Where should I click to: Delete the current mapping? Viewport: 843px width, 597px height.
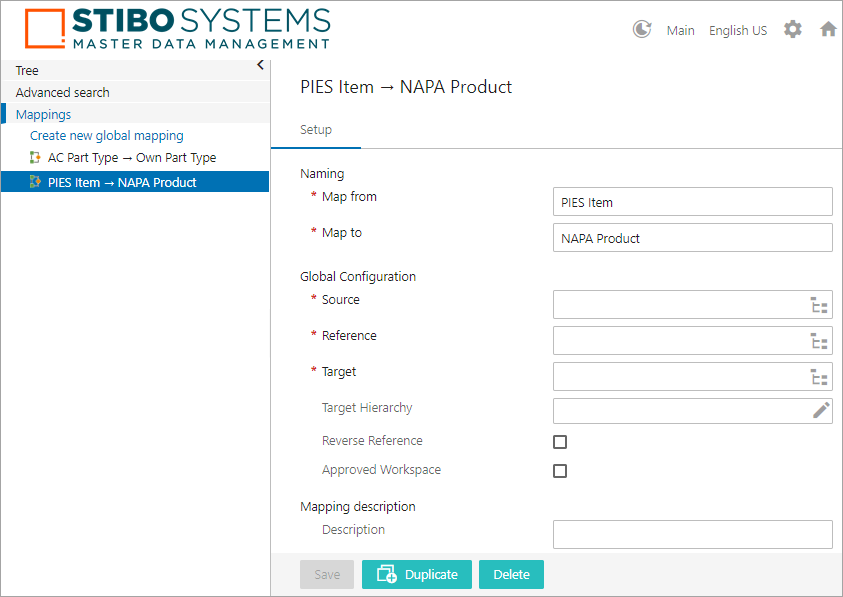coord(511,574)
